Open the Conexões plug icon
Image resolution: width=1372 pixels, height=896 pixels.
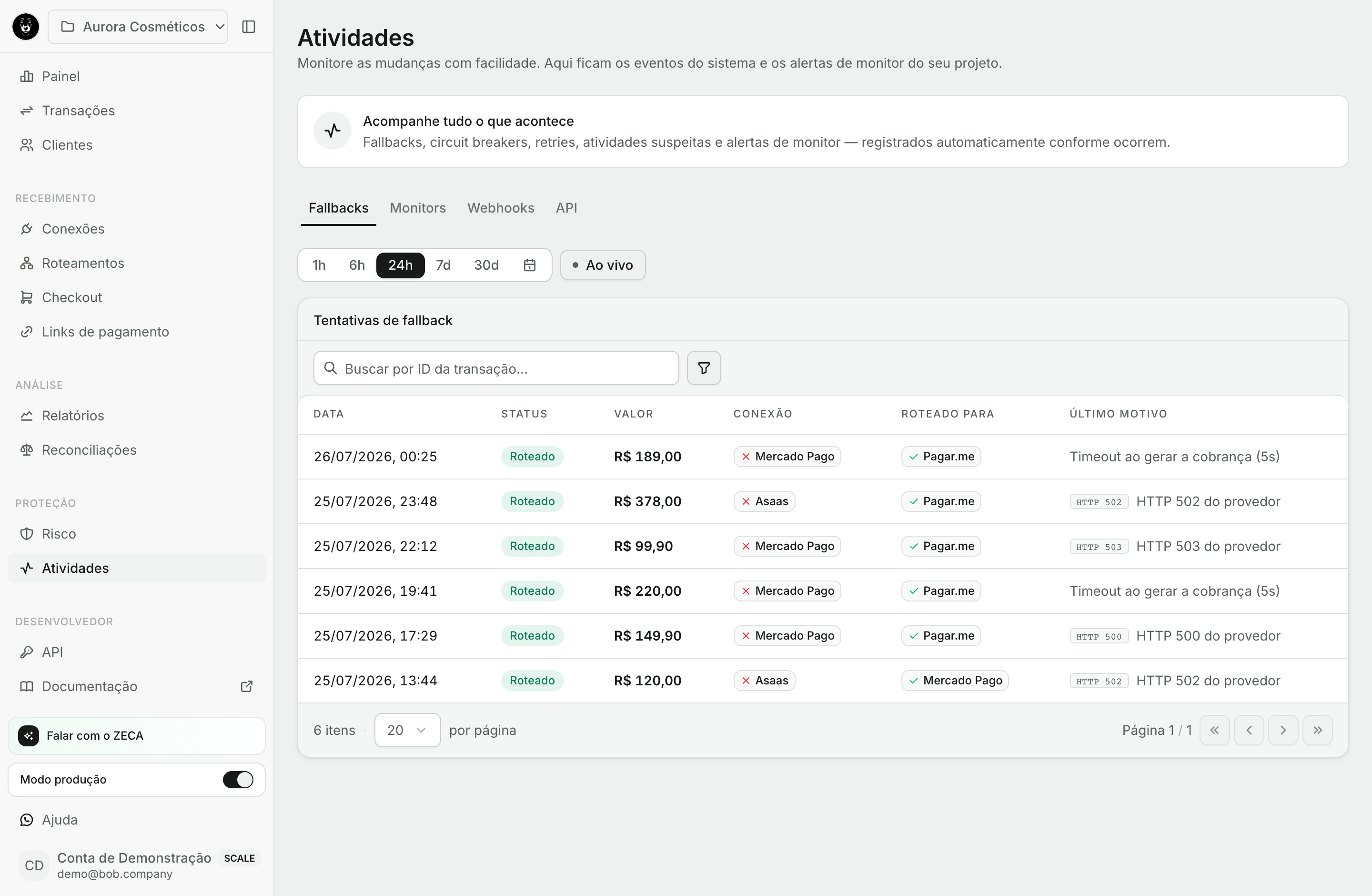[x=27, y=229]
